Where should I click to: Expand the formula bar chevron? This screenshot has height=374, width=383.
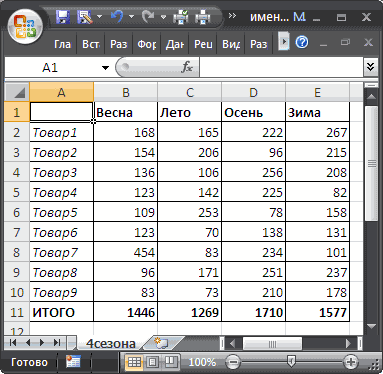[x=370, y=67]
